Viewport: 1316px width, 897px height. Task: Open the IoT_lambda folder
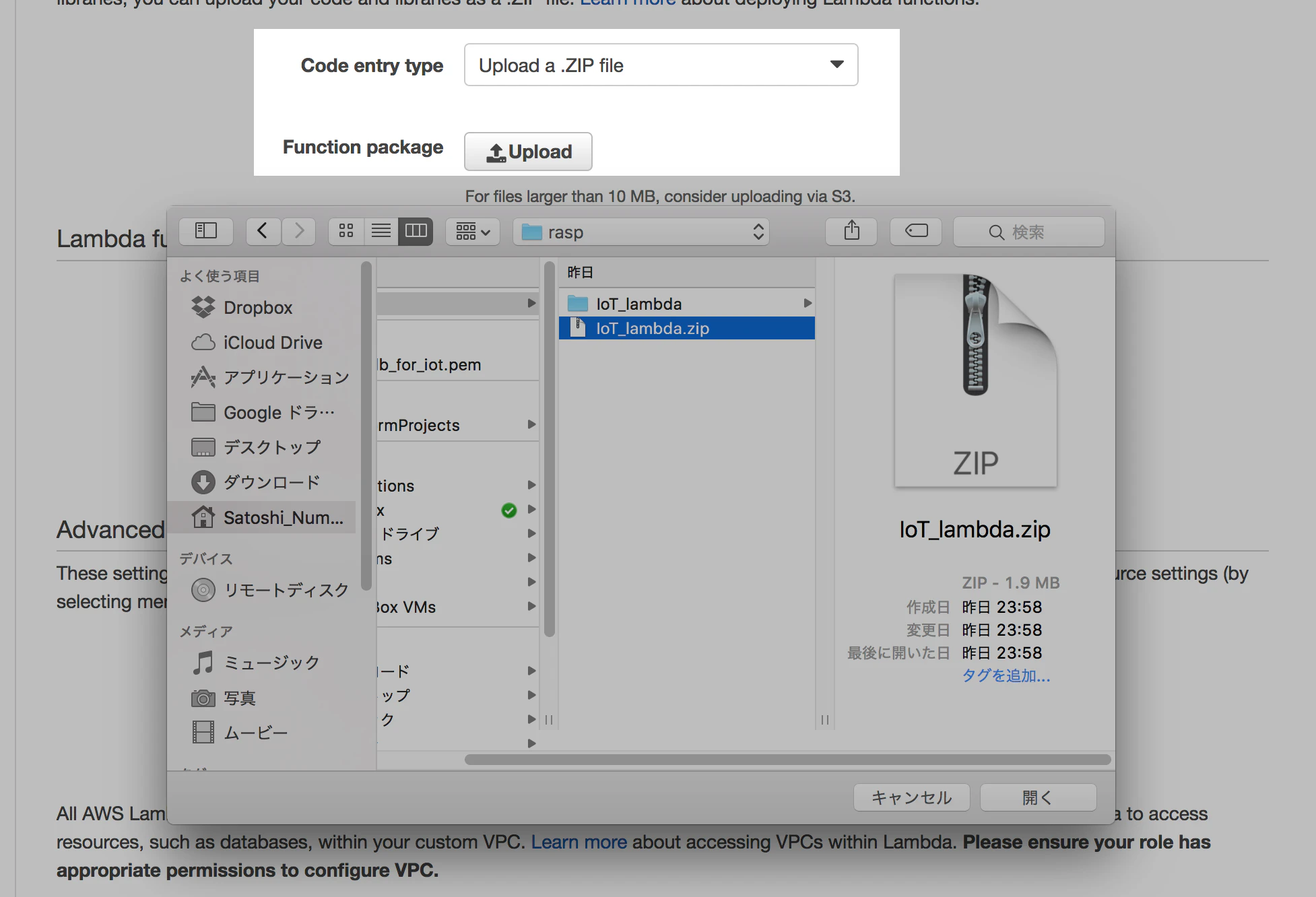point(687,304)
